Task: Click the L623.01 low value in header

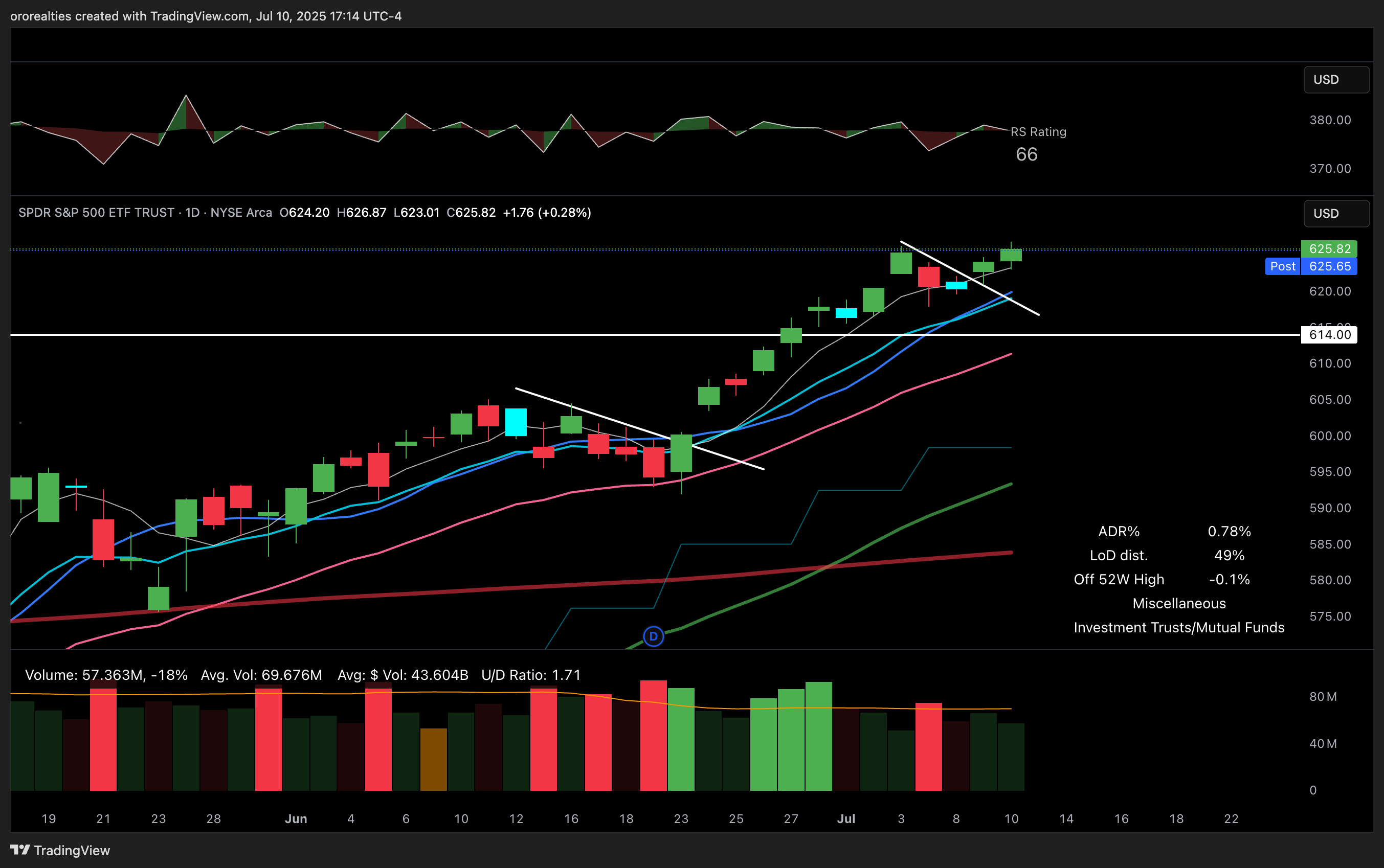Action: pos(416,213)
